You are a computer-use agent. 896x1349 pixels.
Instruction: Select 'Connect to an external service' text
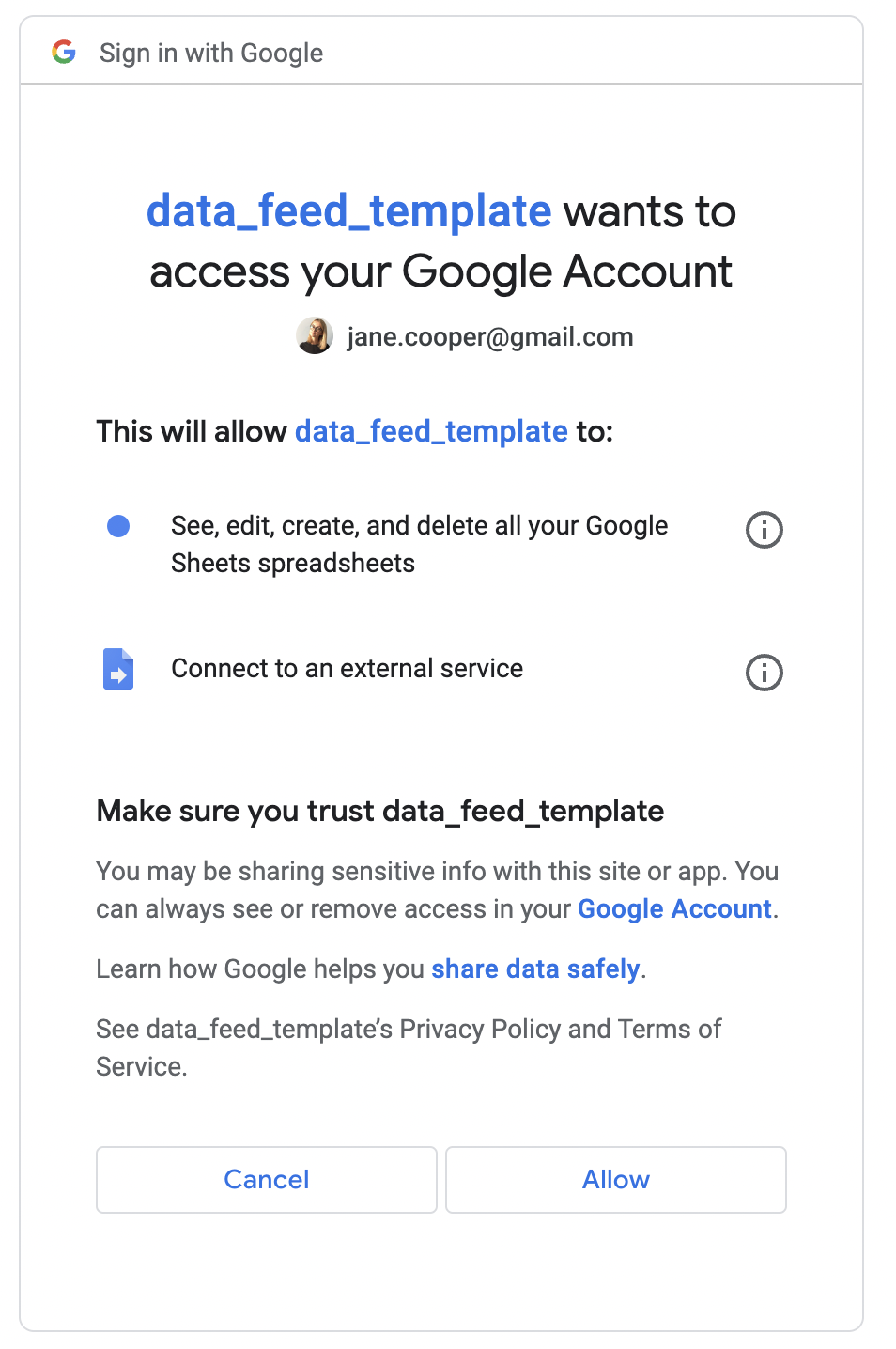347,669
